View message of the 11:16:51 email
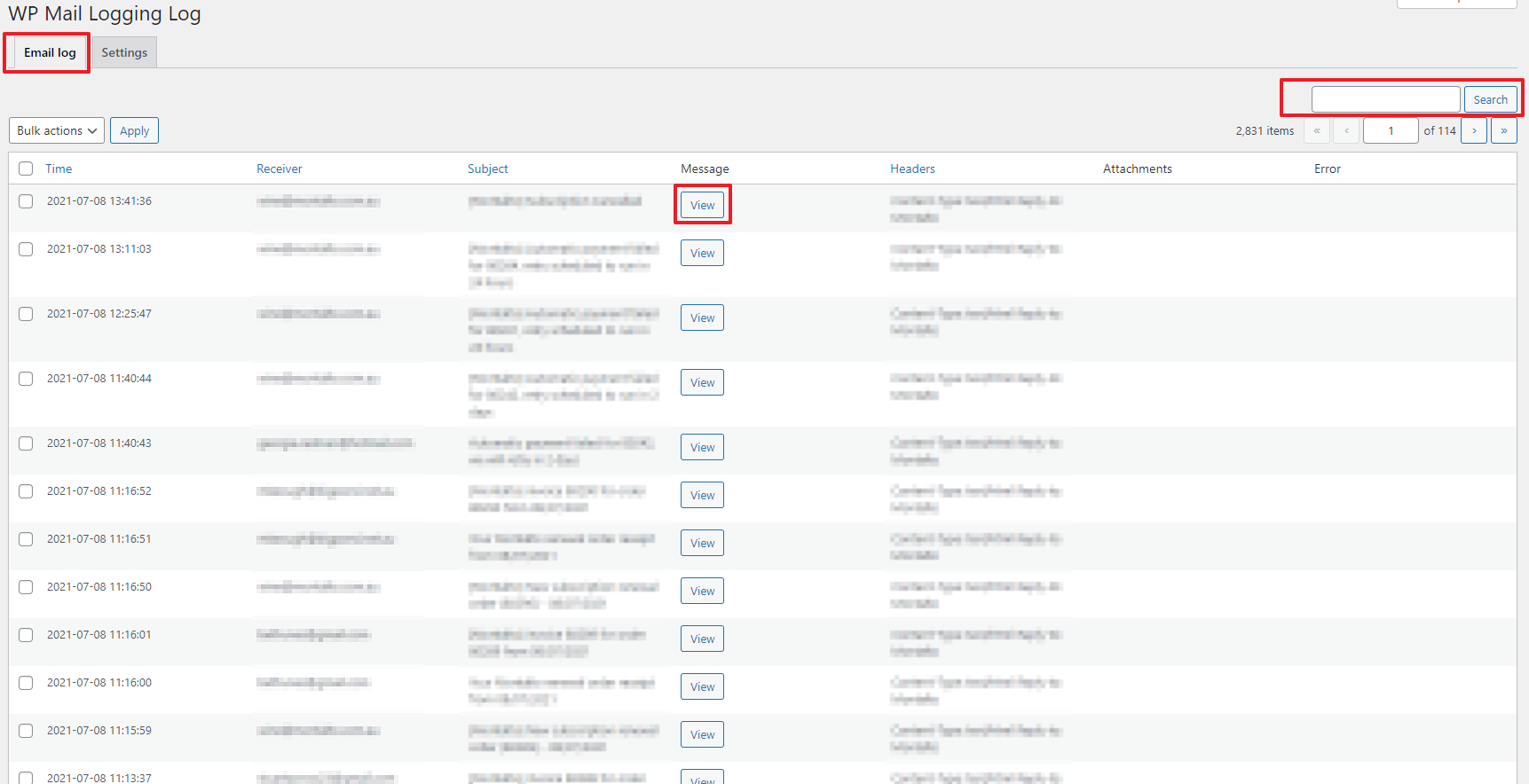This screenshot has height=784, width=1529. pyautogui.click(x=702, y=543)
